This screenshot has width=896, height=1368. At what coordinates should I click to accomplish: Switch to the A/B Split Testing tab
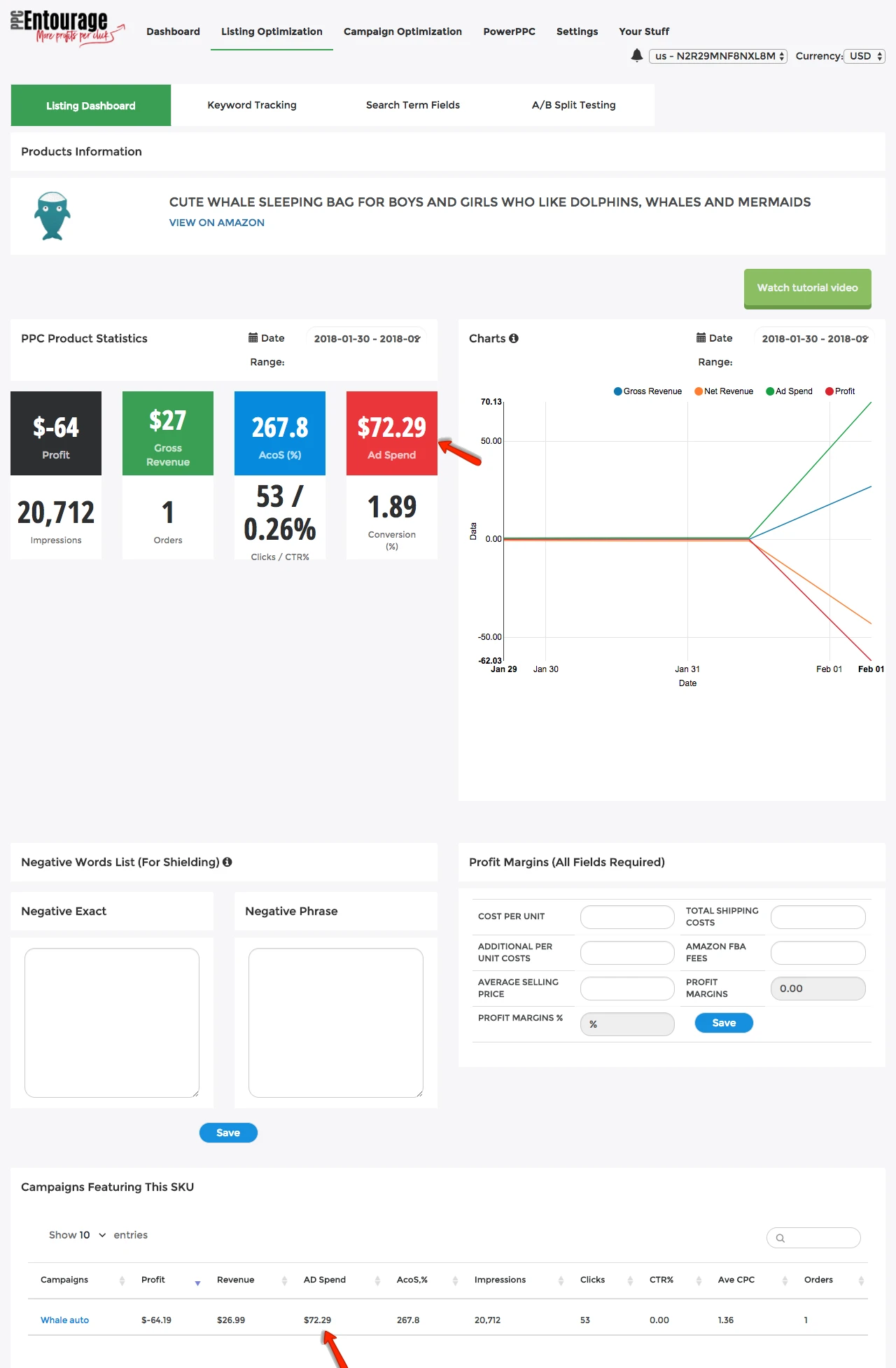click(574, 105)
